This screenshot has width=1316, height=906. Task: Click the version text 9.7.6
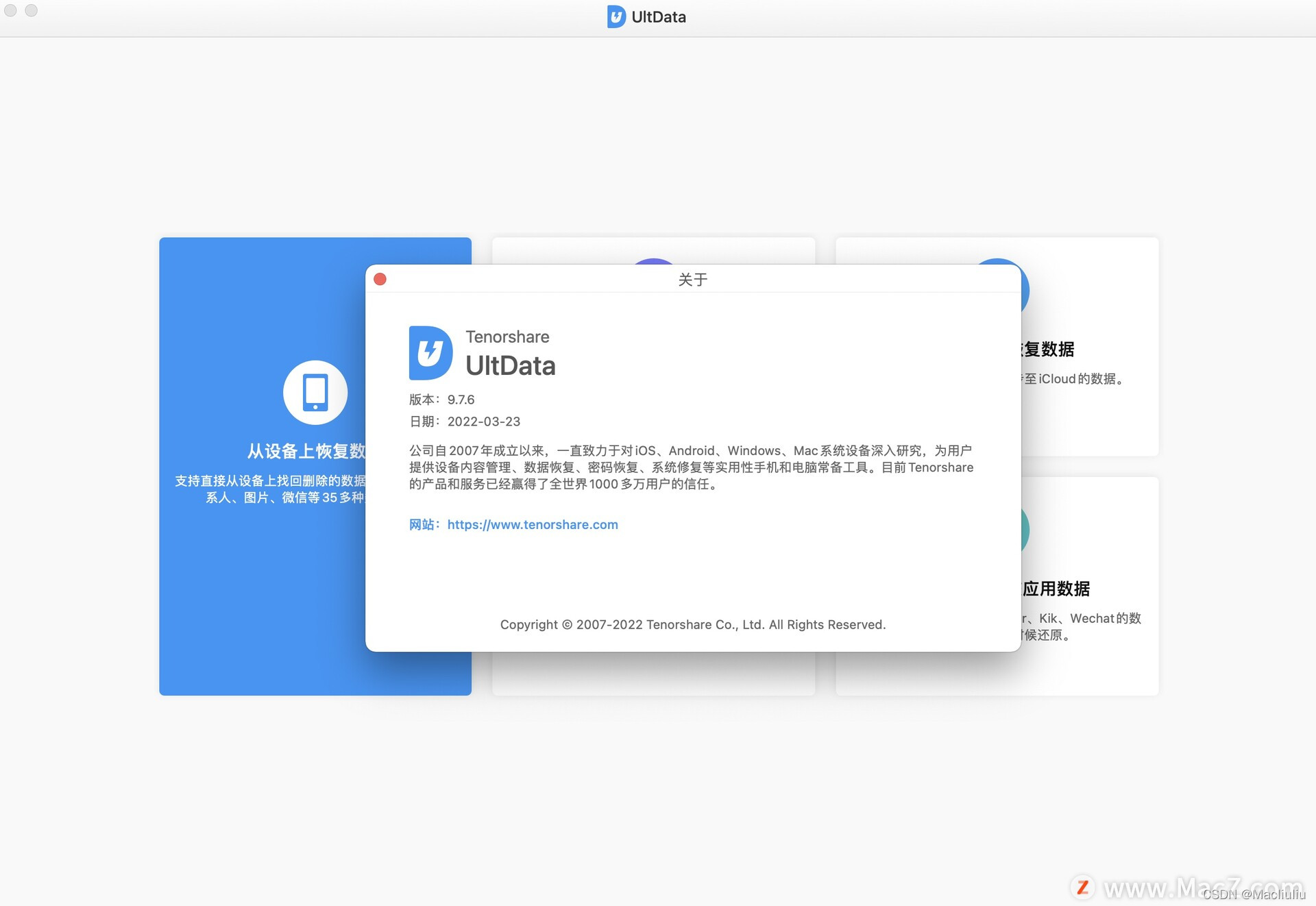(461, 400)
